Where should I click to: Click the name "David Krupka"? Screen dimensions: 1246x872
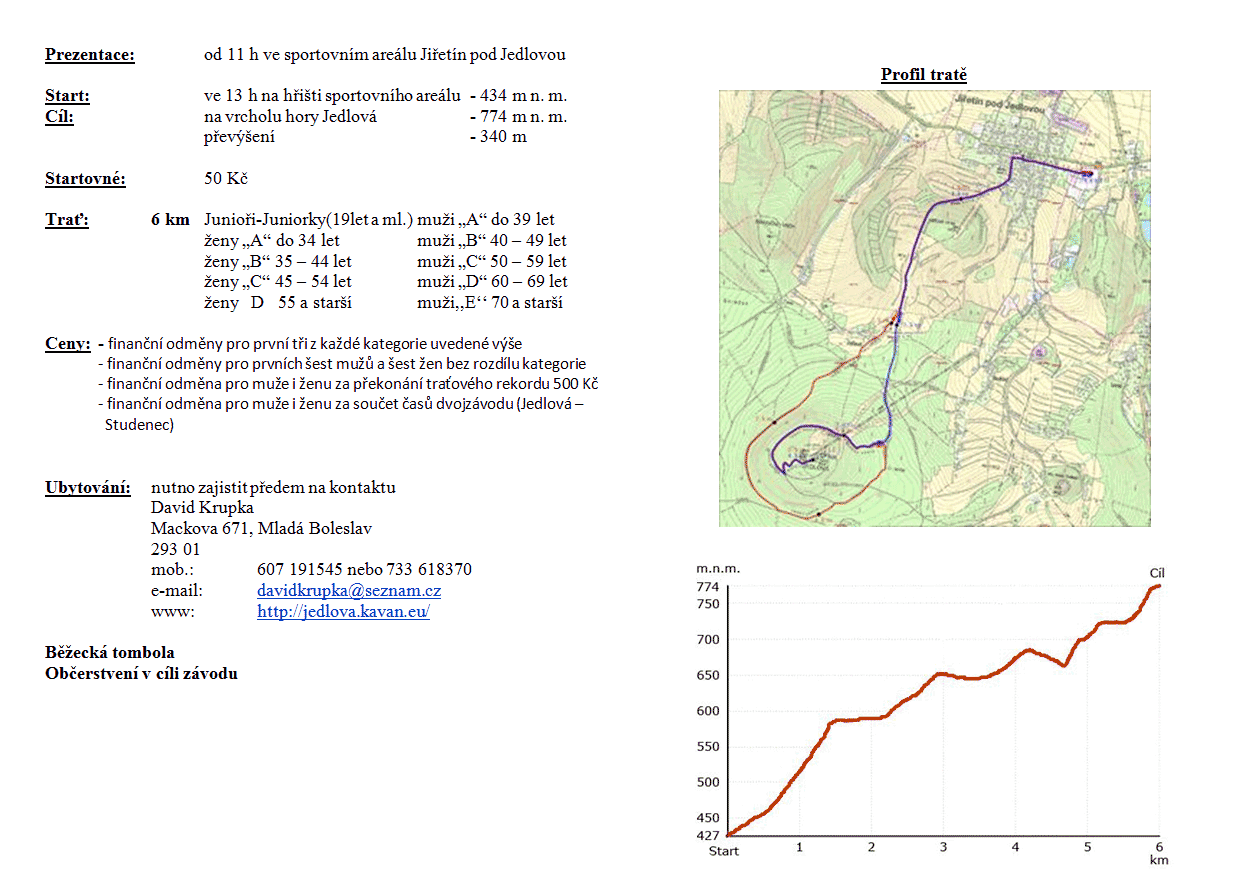click(x=200, y=508)
